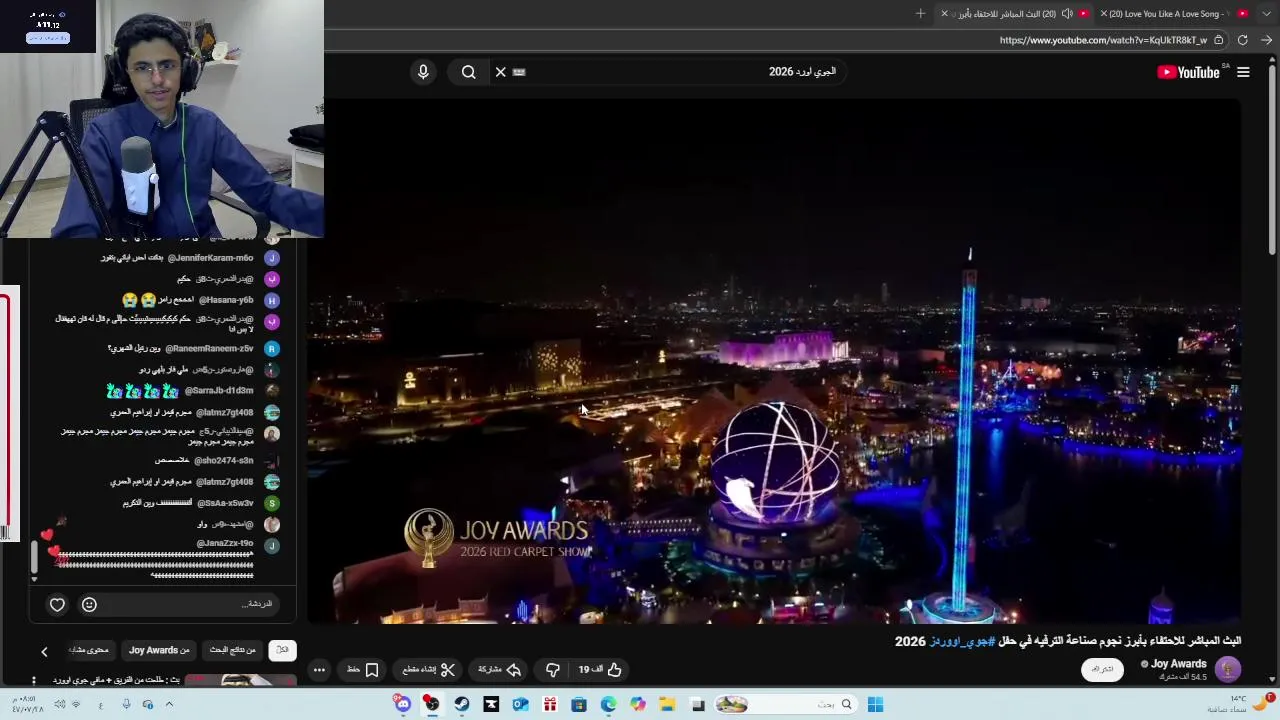Open the weather widget showing 14°C
Viewport: 1280px width, 720px height.
(1238, 704)
